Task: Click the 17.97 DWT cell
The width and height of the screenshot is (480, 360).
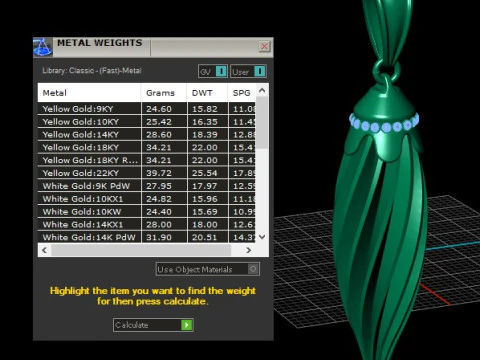Action: point(208,186)
